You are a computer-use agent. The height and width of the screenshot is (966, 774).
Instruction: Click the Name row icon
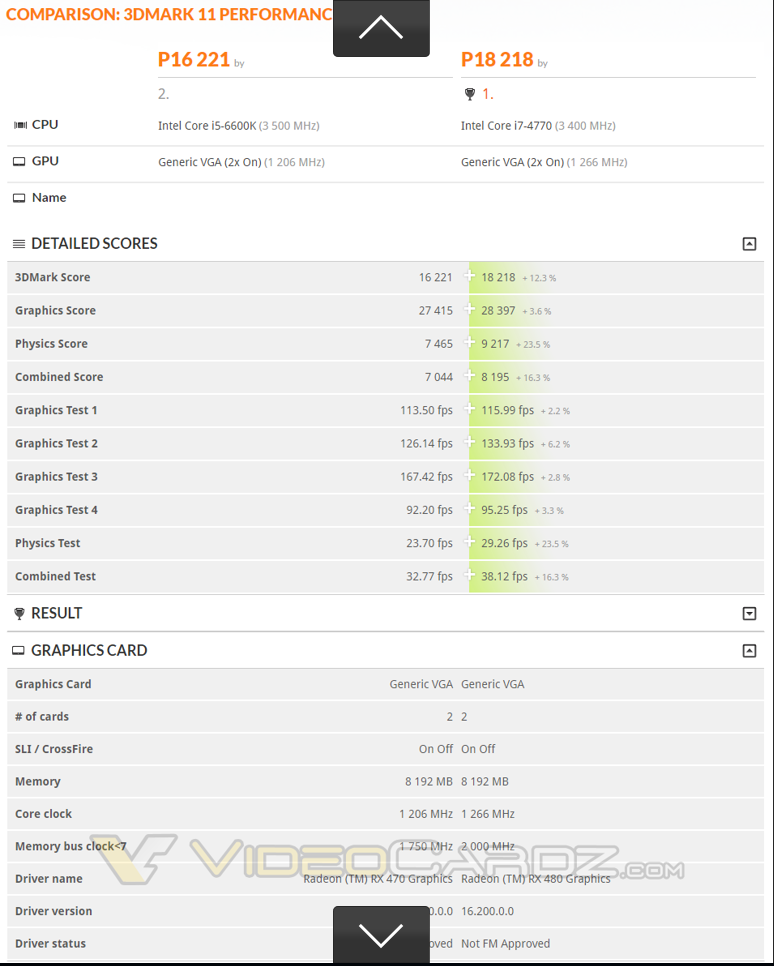[x=19, y=198]
